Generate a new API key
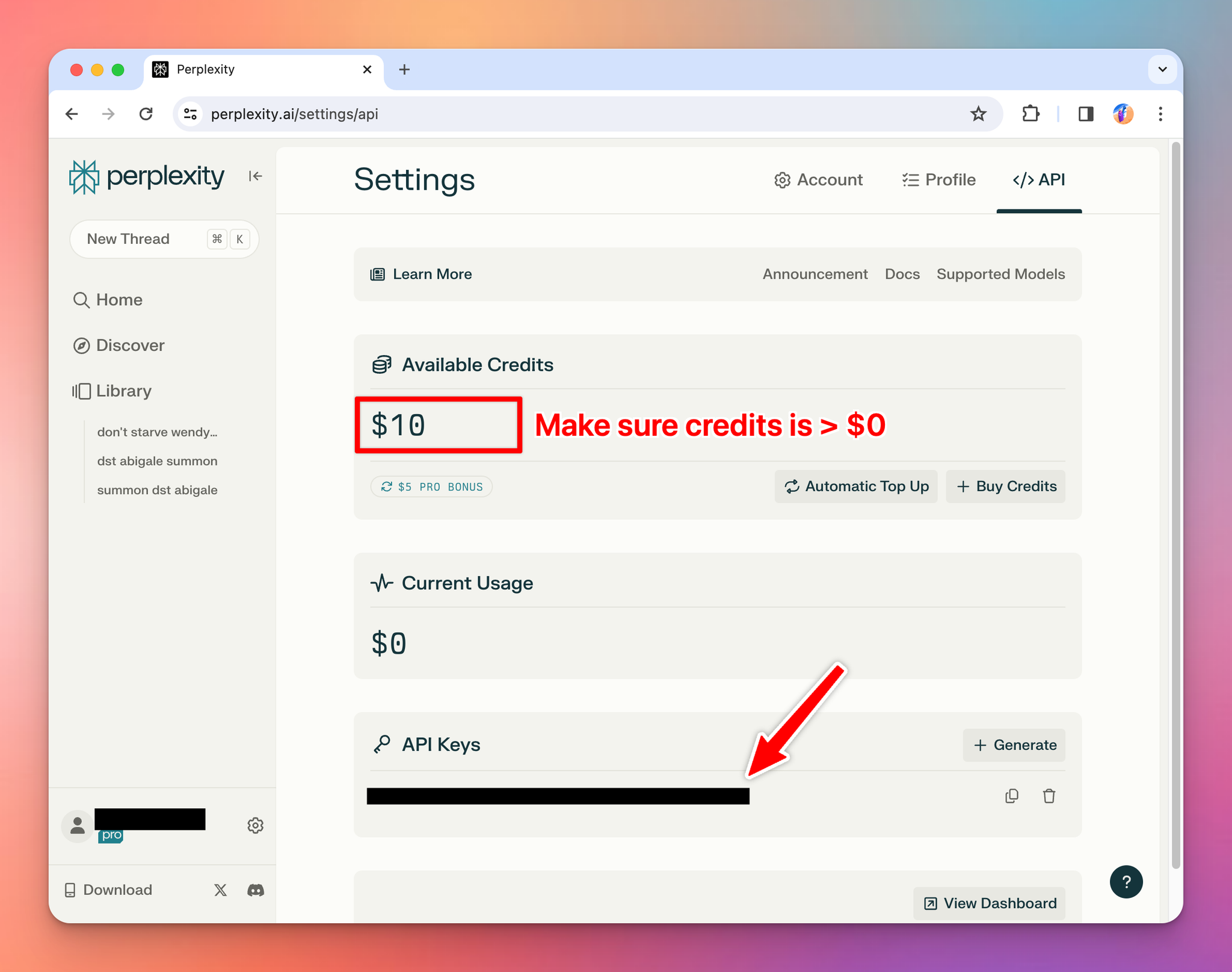The image size is (1232, 972). pyautogui.click(x=1014, y=745)
